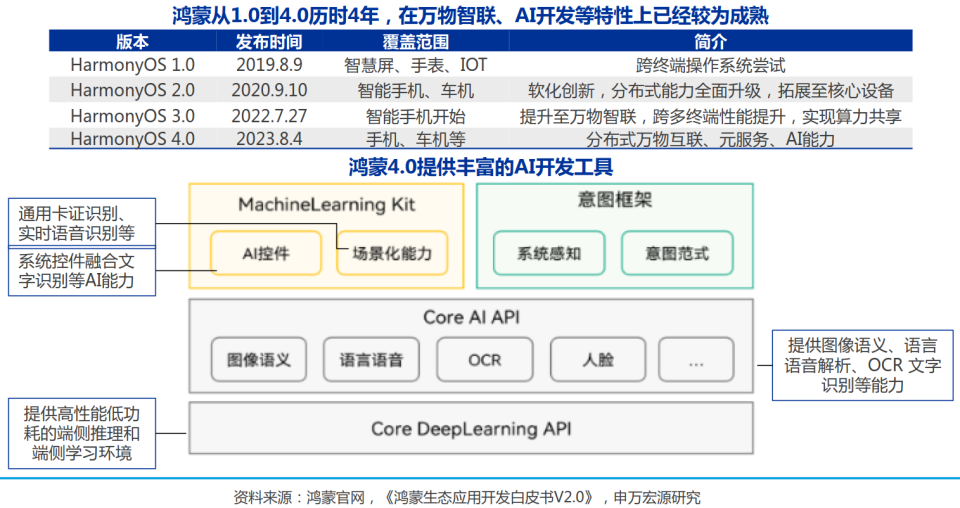
Task: Click the 2022.7.27 release date
Action: pos(269,116)
